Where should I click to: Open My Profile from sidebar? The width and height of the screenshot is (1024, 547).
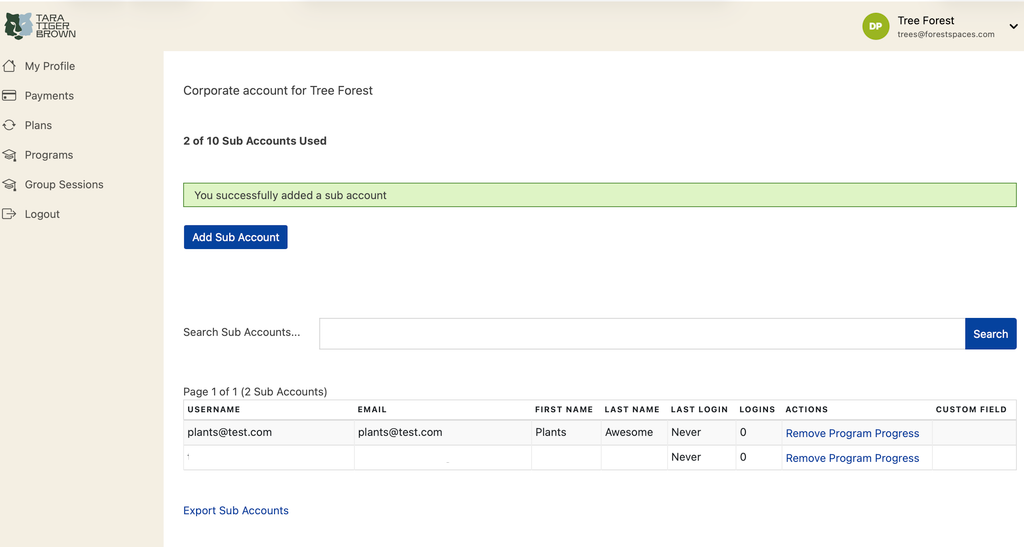50,66
